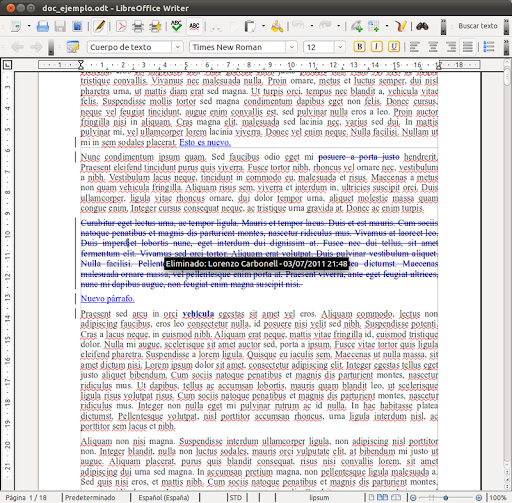Image resolution: width=512 pixels, height=503 pixels.
Task: Switch to single-page view layout
Action: (x=371, y=497)
